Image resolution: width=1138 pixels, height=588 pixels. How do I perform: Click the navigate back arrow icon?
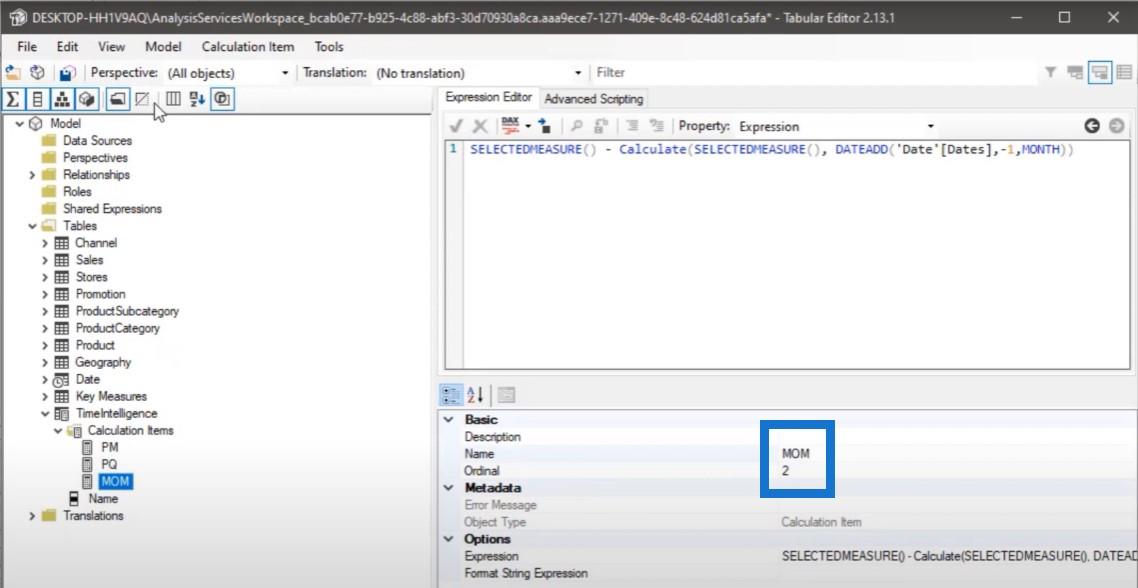pyautogui.click(x=1092, y=126)
